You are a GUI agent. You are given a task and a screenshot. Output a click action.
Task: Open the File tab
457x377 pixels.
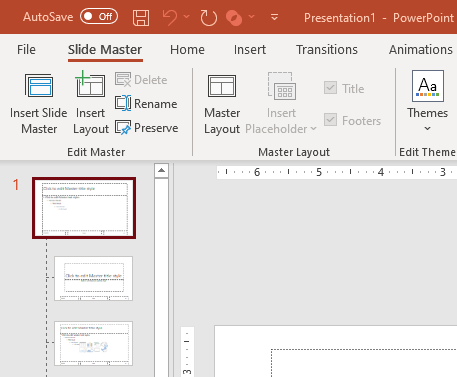pos(26,49)
